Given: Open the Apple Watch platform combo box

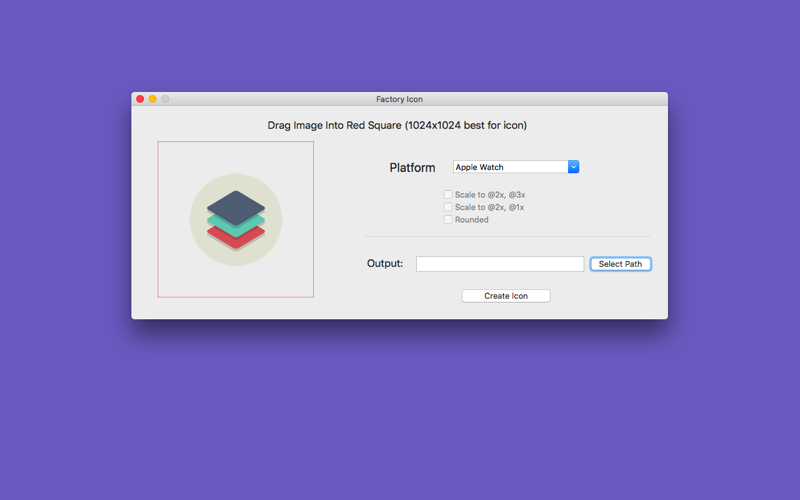Looking at the screenshot, I should pyautogui.click(x=516, y=167).
